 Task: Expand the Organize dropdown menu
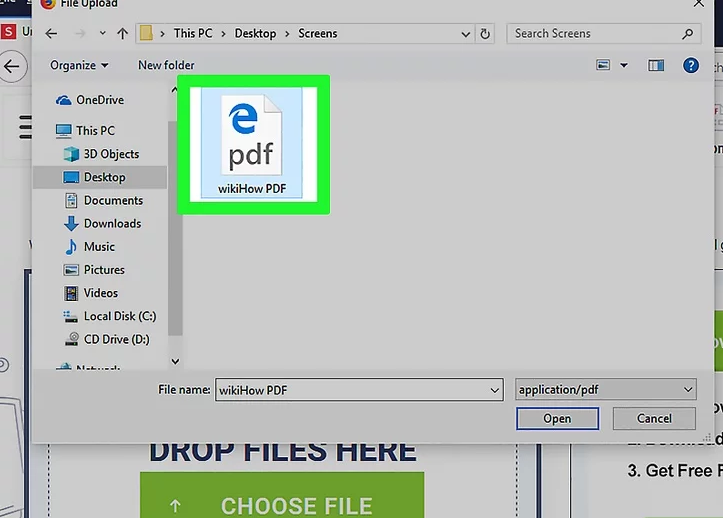[79, 65]
